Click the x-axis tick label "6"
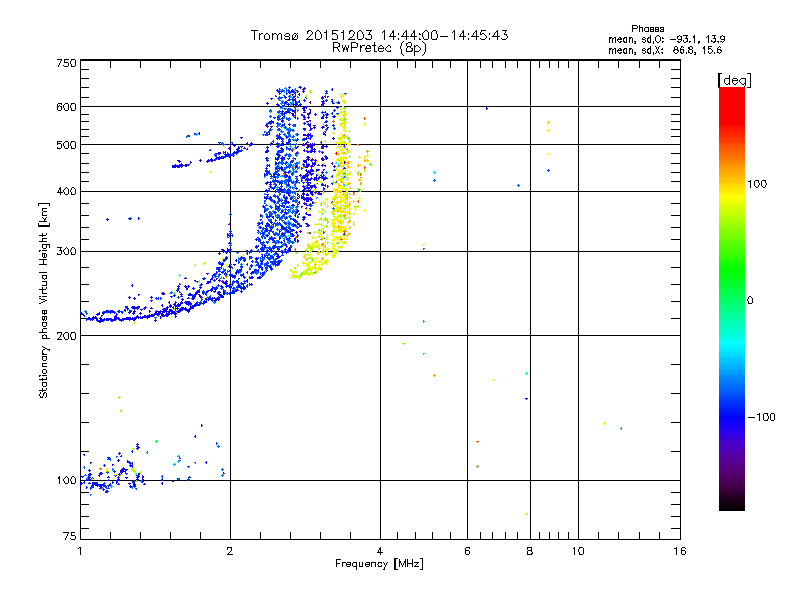Viewport: 800px width, 600px height. click(x=467, y=551)
